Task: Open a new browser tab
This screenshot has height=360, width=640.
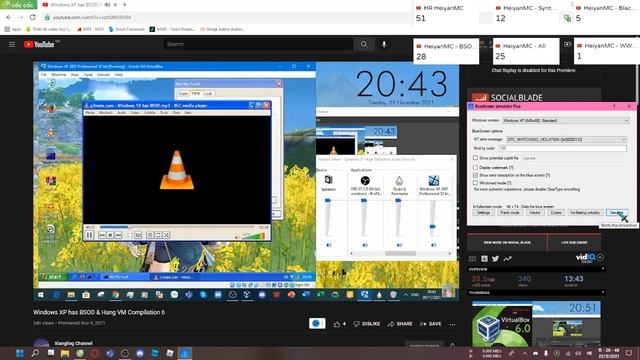Action: (124, 4)
